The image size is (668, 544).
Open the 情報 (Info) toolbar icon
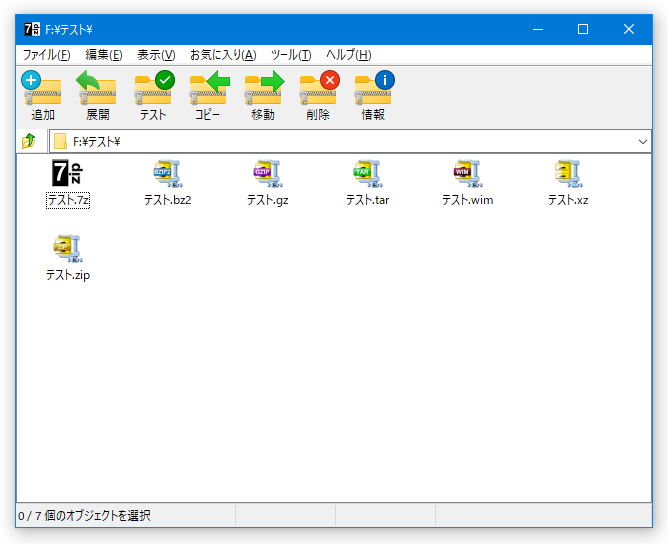[373, 95]
